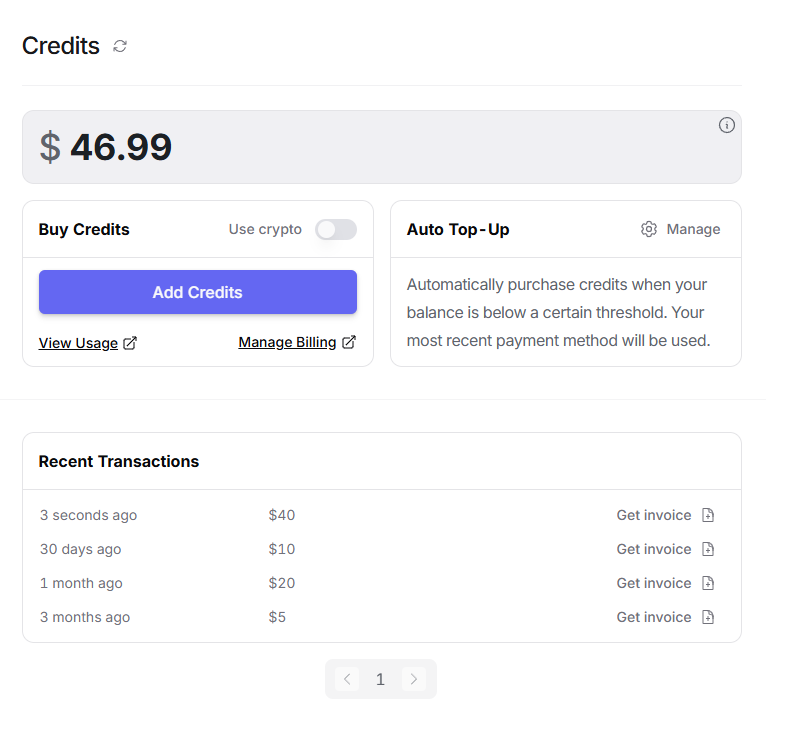Go to previous transactions page
Viewport: 791px width, 735px height.
347,679
